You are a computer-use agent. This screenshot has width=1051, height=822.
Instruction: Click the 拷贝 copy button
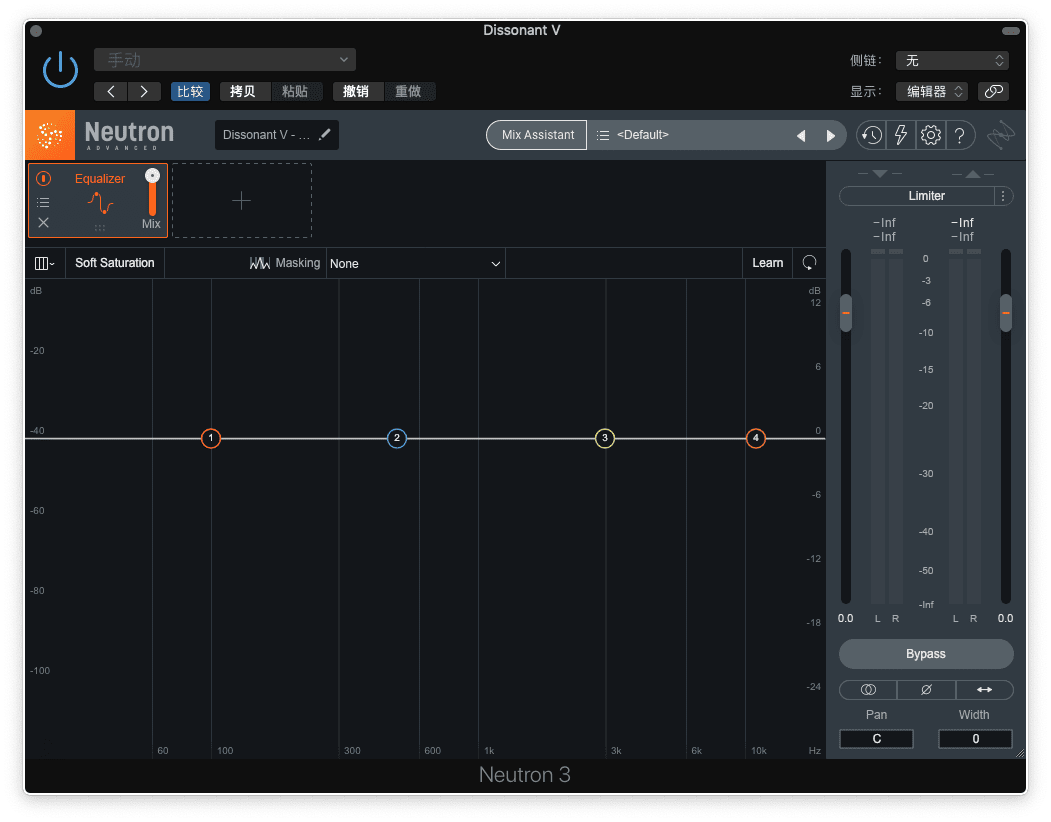click(x=243, y=91)
